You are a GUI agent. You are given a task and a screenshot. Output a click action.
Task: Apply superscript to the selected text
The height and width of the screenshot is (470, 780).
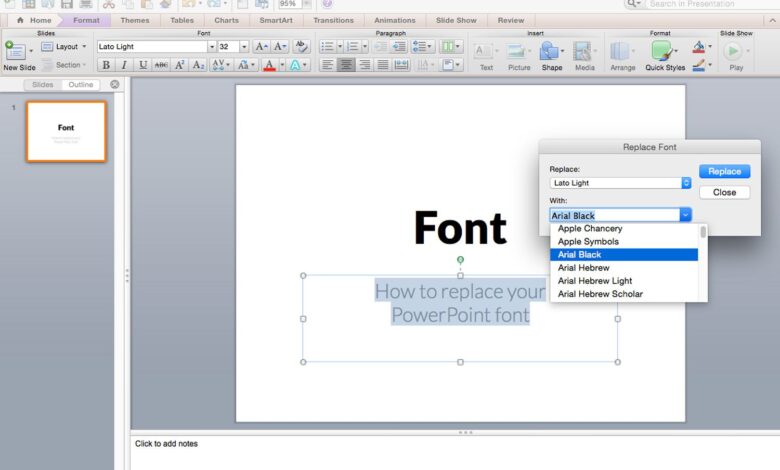pyautogui.click(x=180, y=65)
